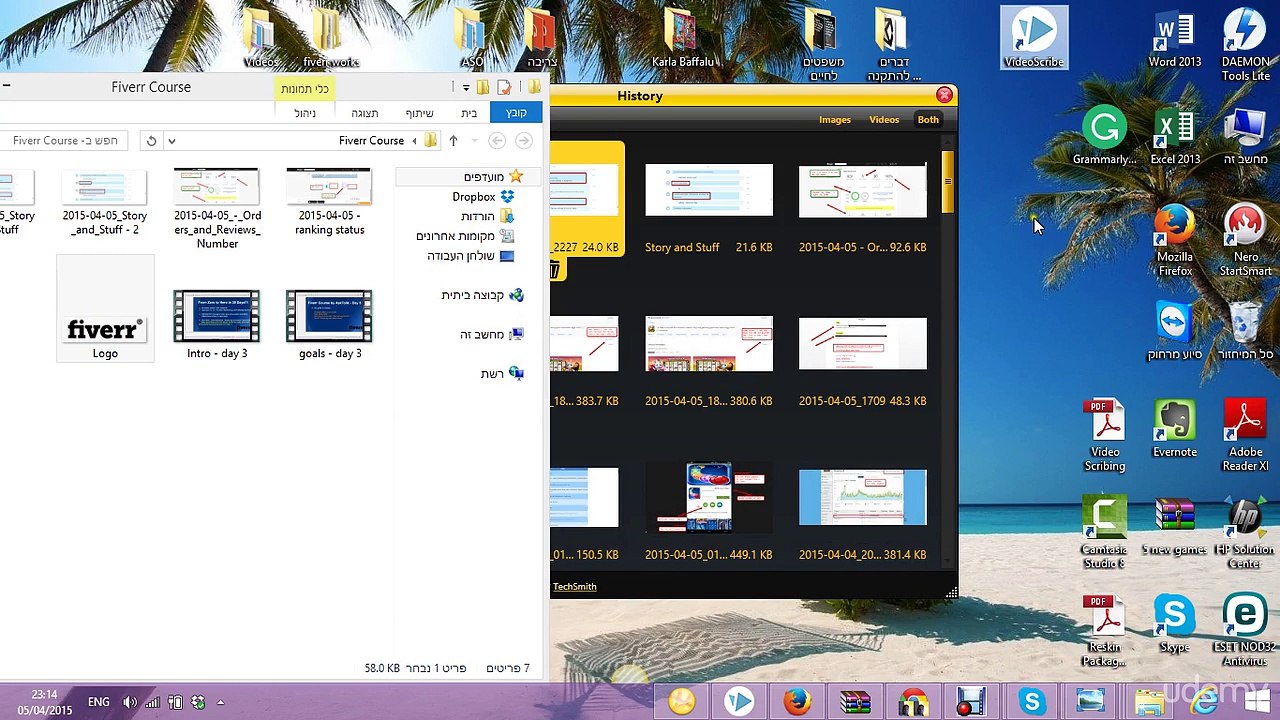
Task: Select Both filter in History
Action: (928, 120)
